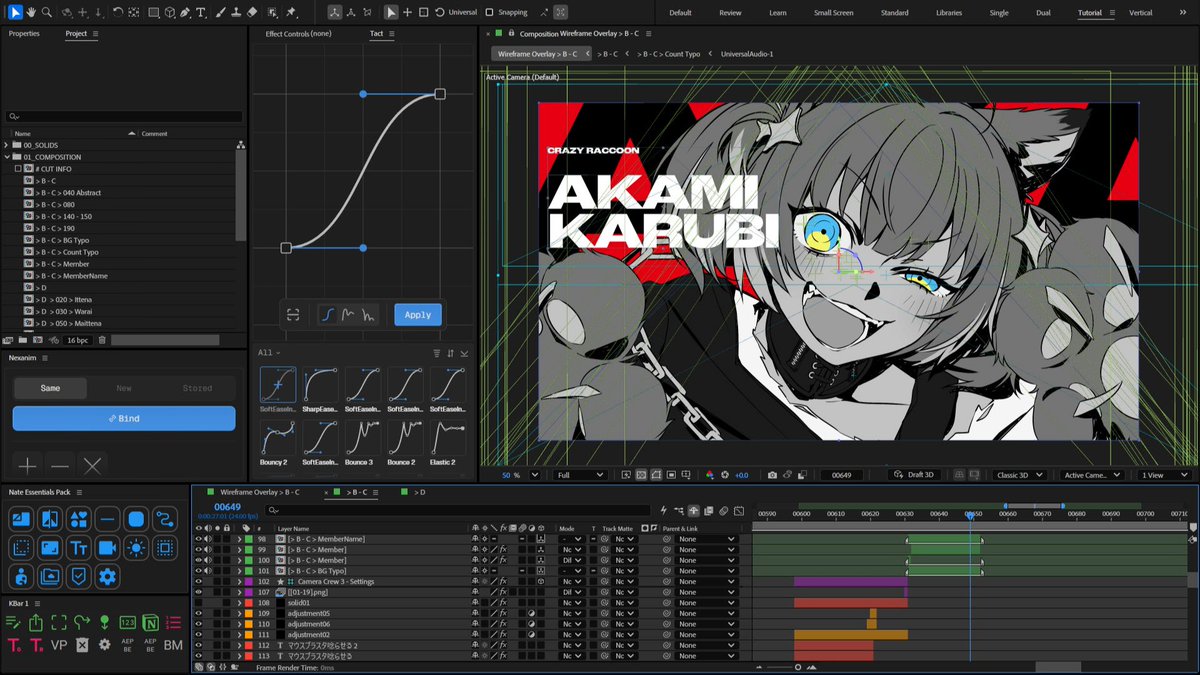Hide the adjustment05 layer
The width and height of the screenshot is (1200, 675).
tap(198, 613)
